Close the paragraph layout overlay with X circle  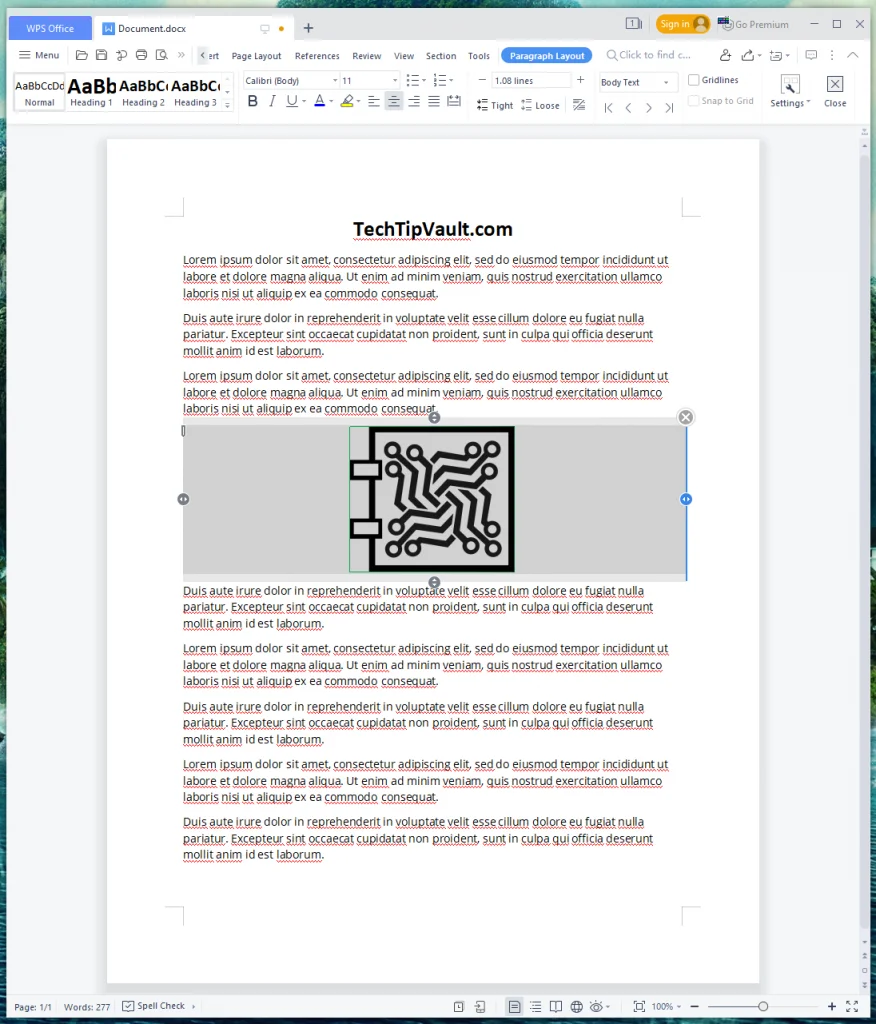coord(685,417)
